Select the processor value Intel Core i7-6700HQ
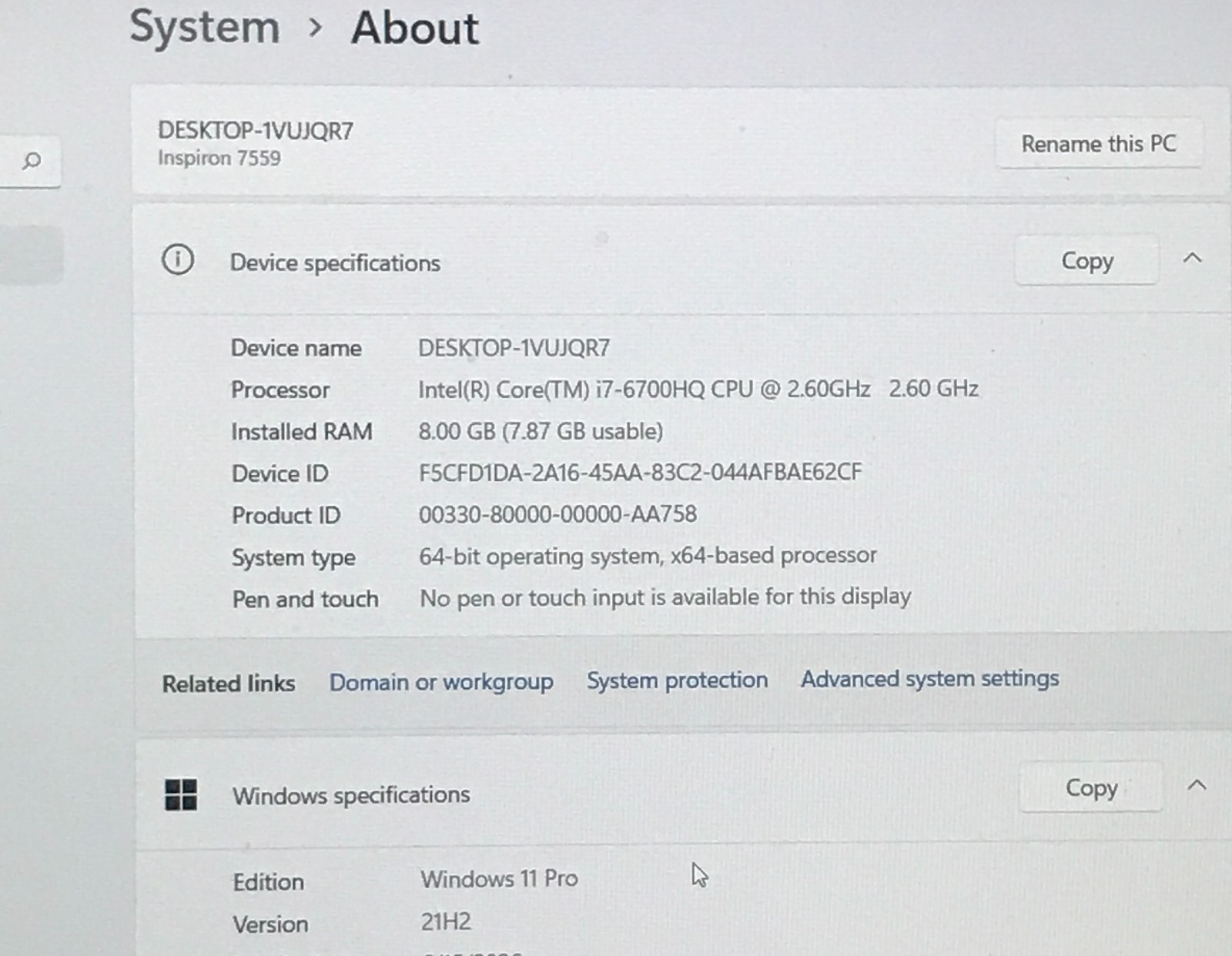1232x956 pixels. click(698, 389)
